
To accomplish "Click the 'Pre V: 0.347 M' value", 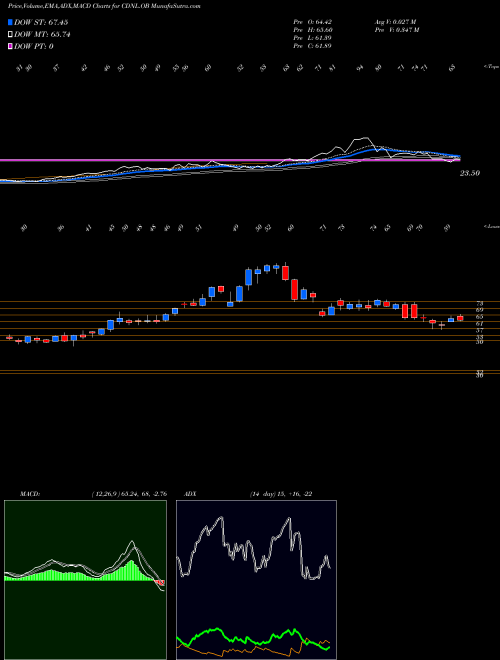I will point(396,30).
